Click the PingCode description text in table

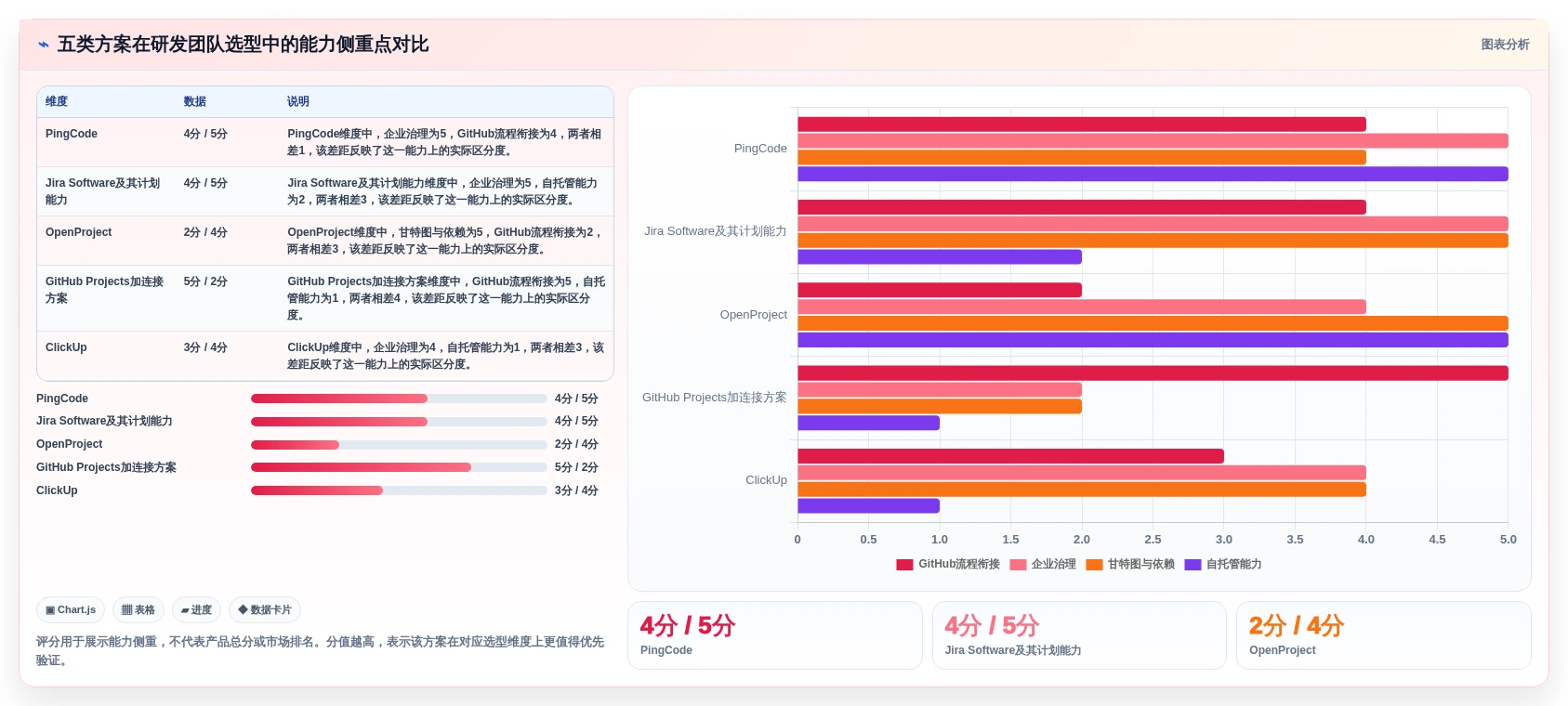click(444, 142)
